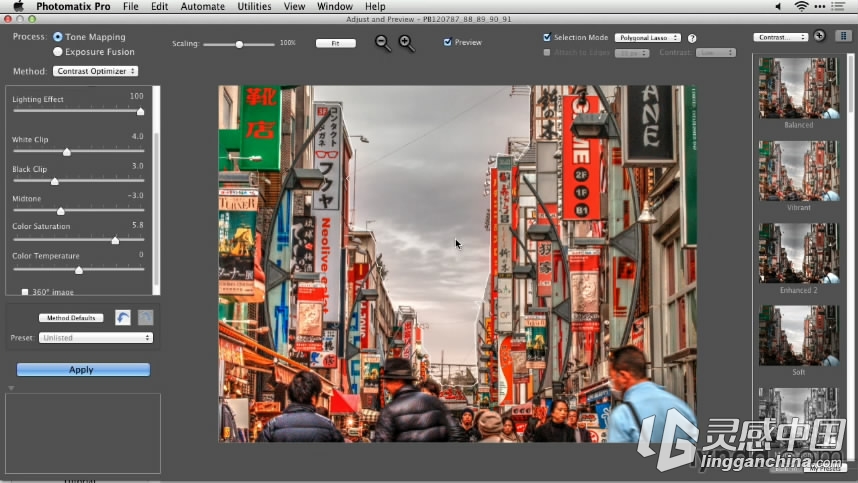The width and height of the screenshot is (858, 483).
Task: Open the Utilities menu
Action: pos(254,6)
